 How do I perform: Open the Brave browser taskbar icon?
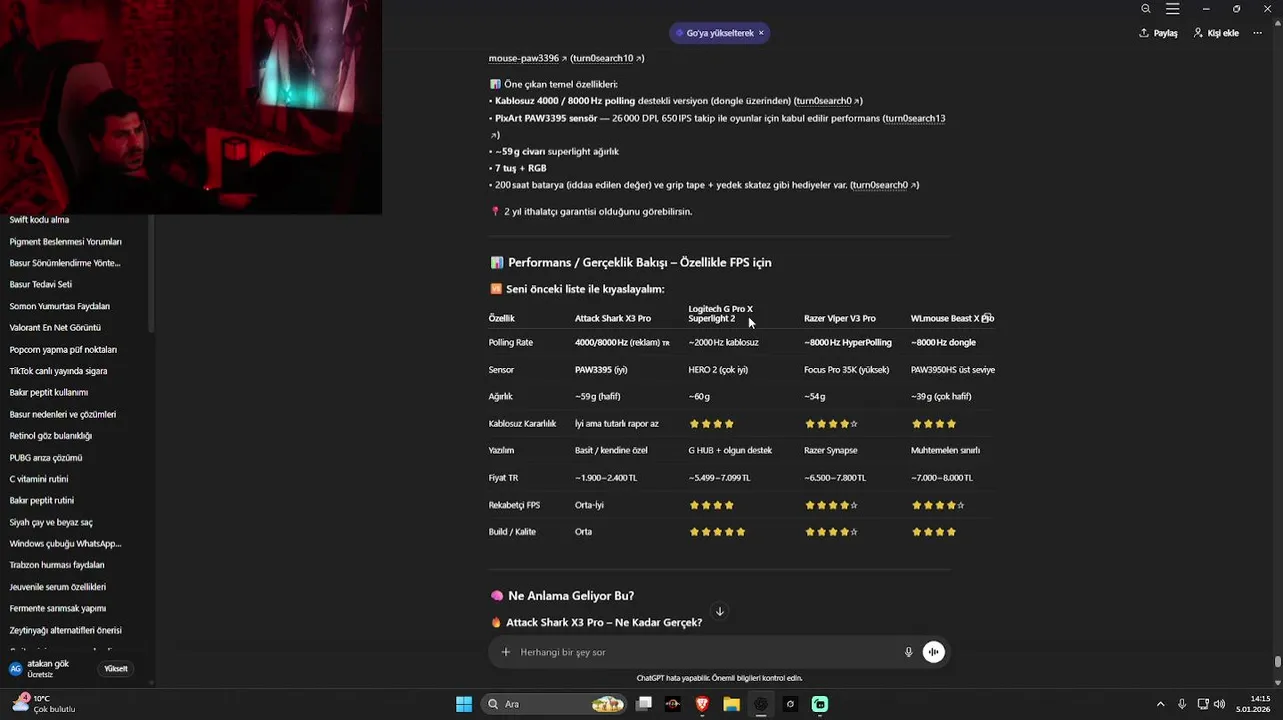702,704
